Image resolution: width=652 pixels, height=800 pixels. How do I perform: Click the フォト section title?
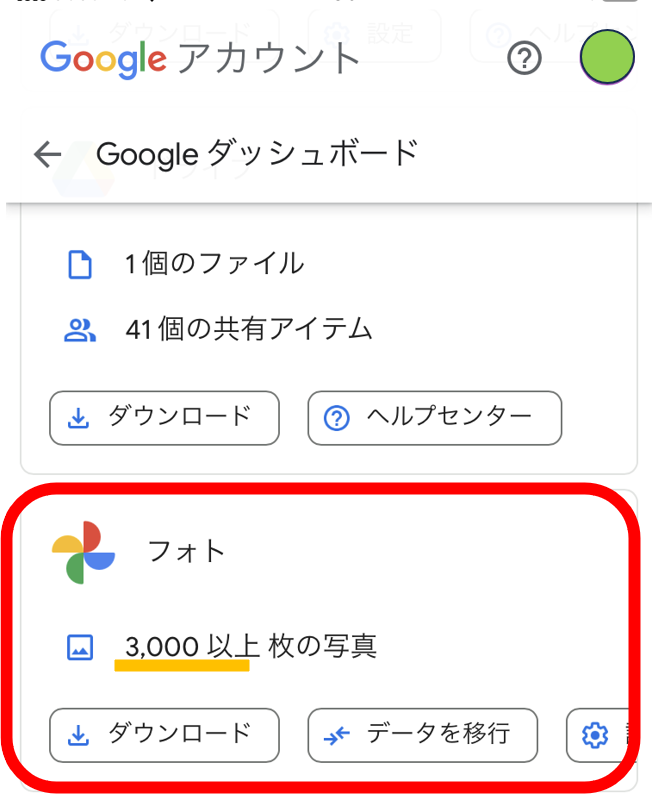(x=187, y=552)
